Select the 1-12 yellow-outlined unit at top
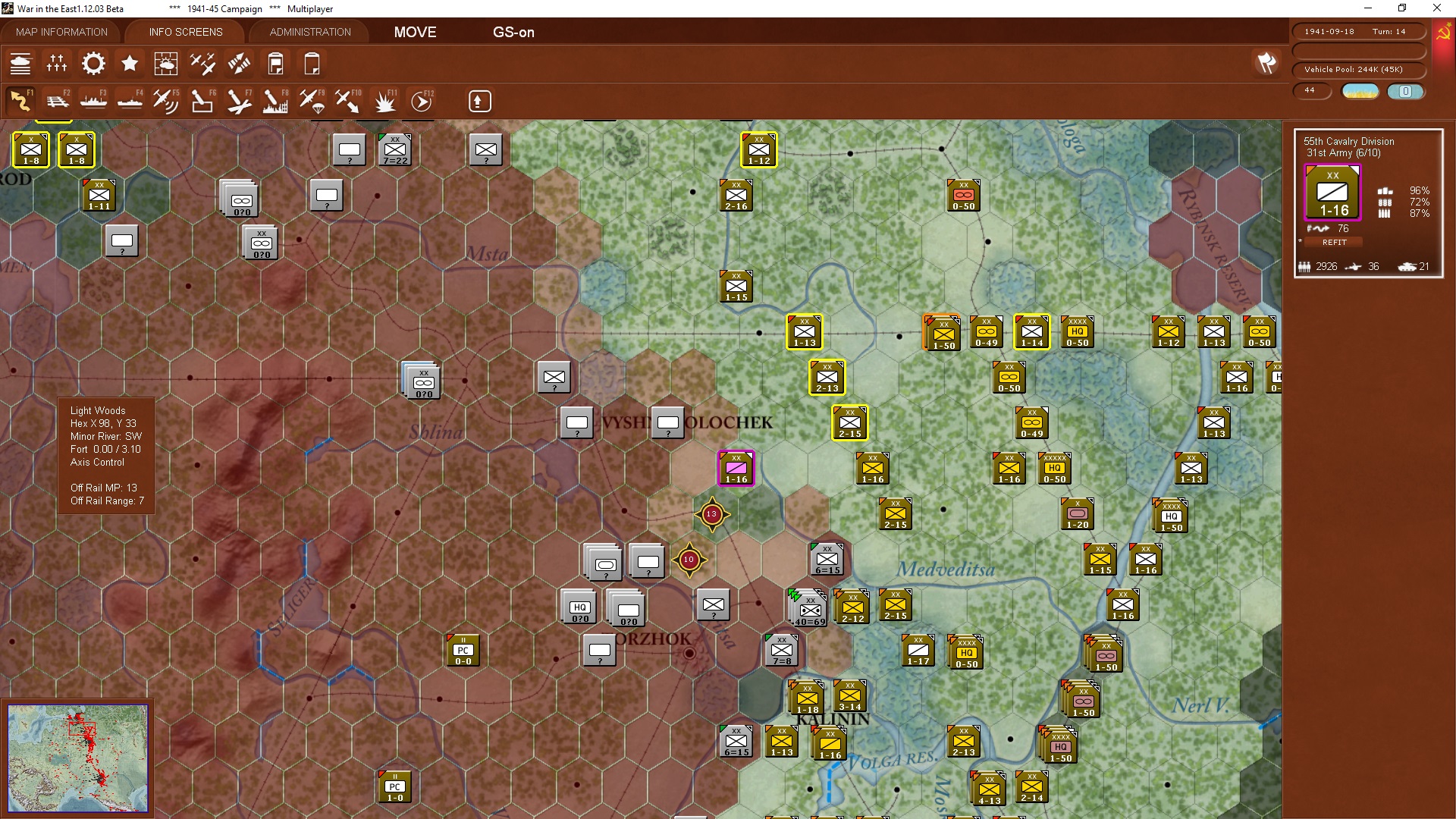Viewport: 1456px width, 819px height. [758, 149]
